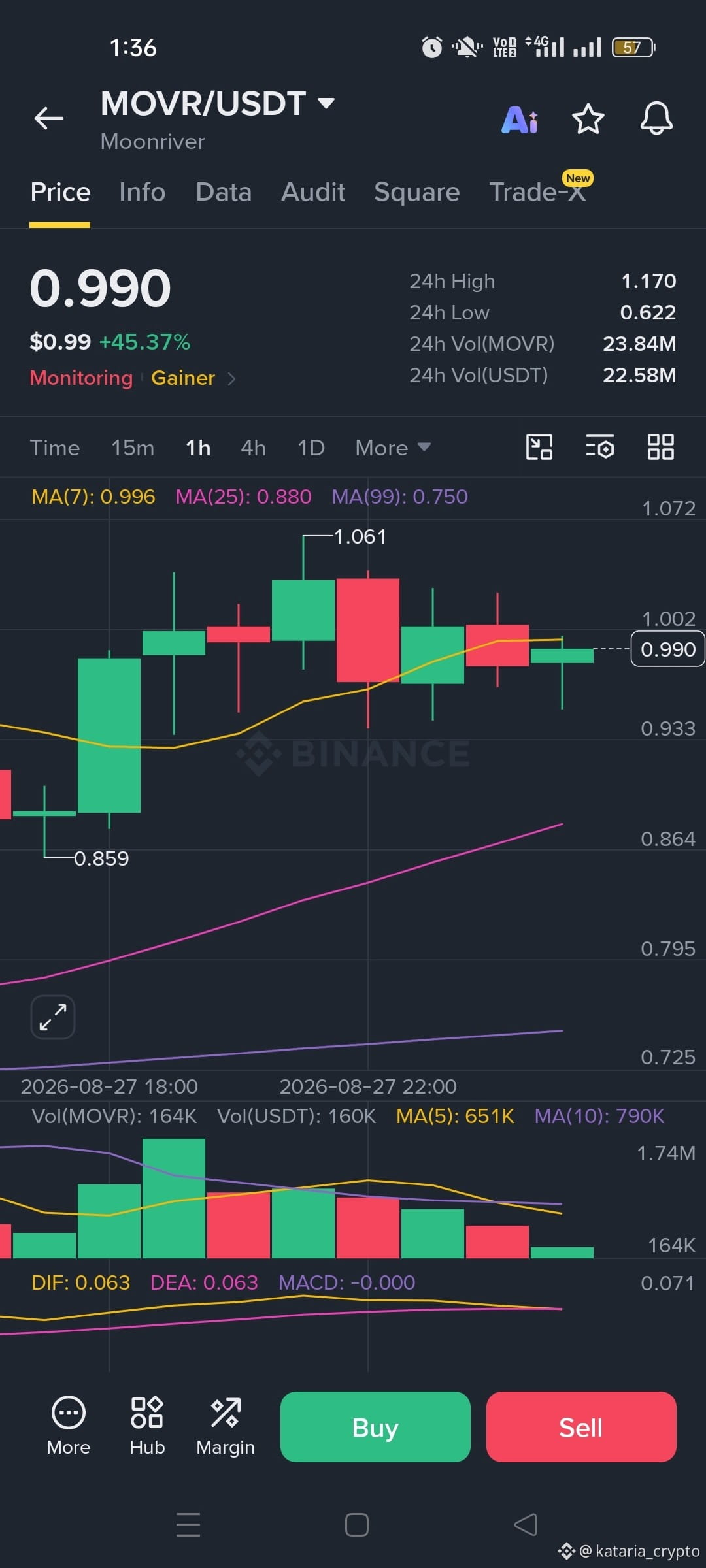Tap the 24h High value 1.170
The image size is (706, 1568).
click(648, 282)
